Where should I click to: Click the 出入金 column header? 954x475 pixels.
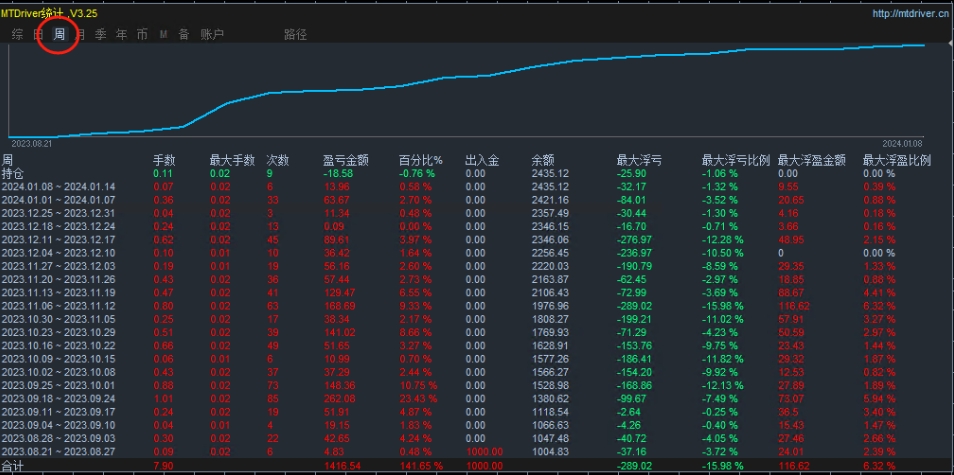pyautogui.click(x=482, y=161)
